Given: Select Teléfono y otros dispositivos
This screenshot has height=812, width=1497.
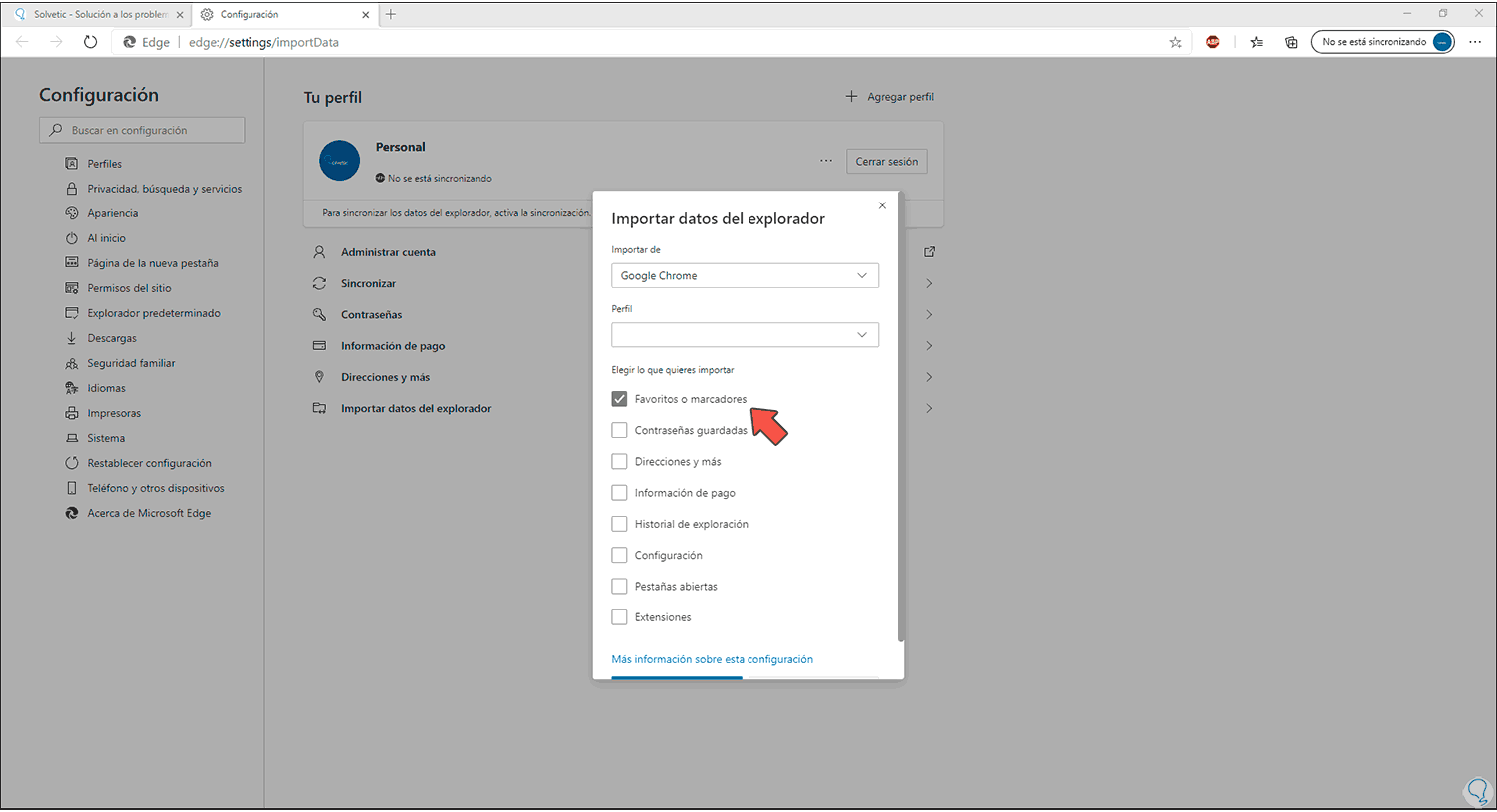Looking at the screenshot, I should point(156,488).
